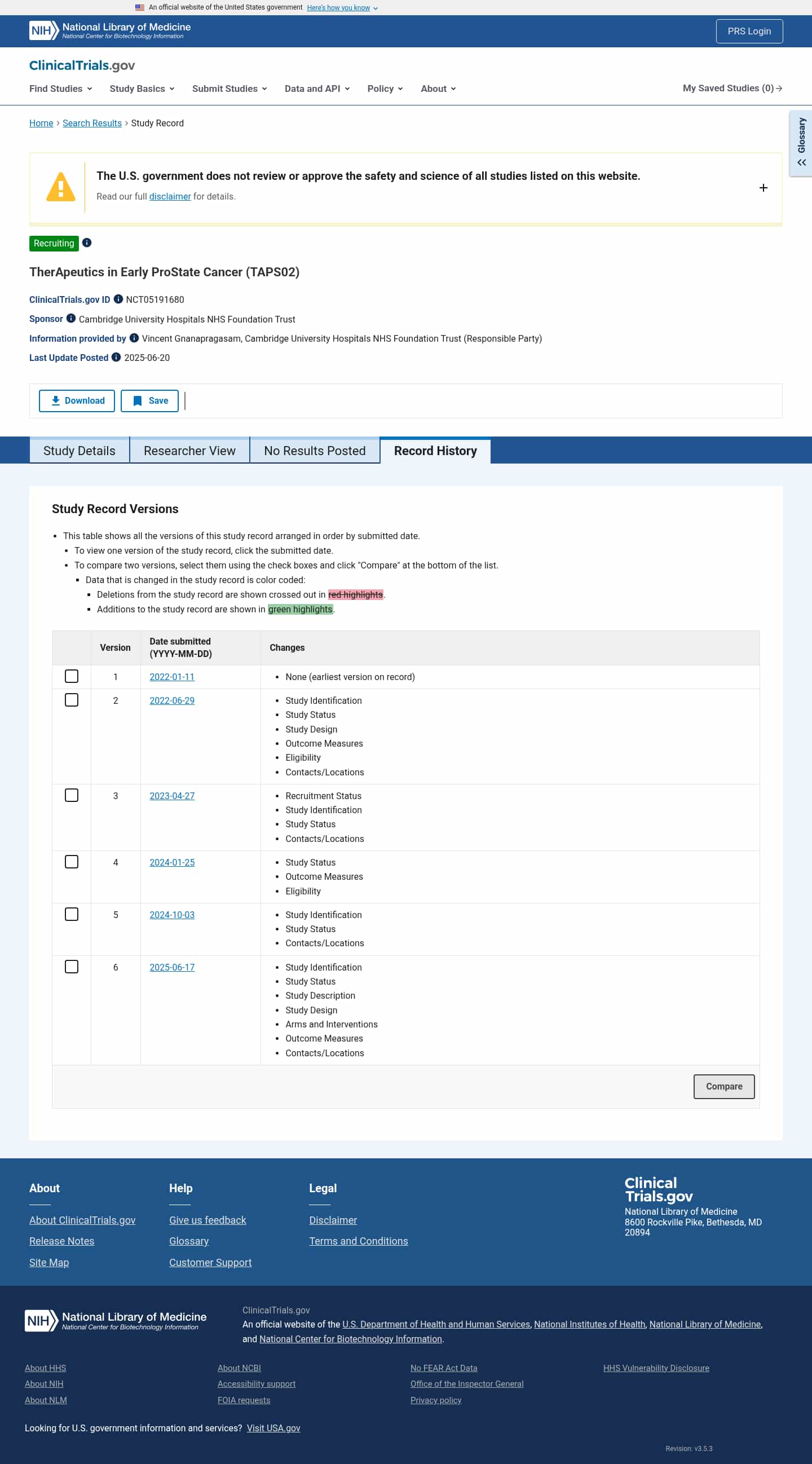Open My Saved Studies (0)
Viewport: 812px width, 1464px height.
tap(732, 88)
